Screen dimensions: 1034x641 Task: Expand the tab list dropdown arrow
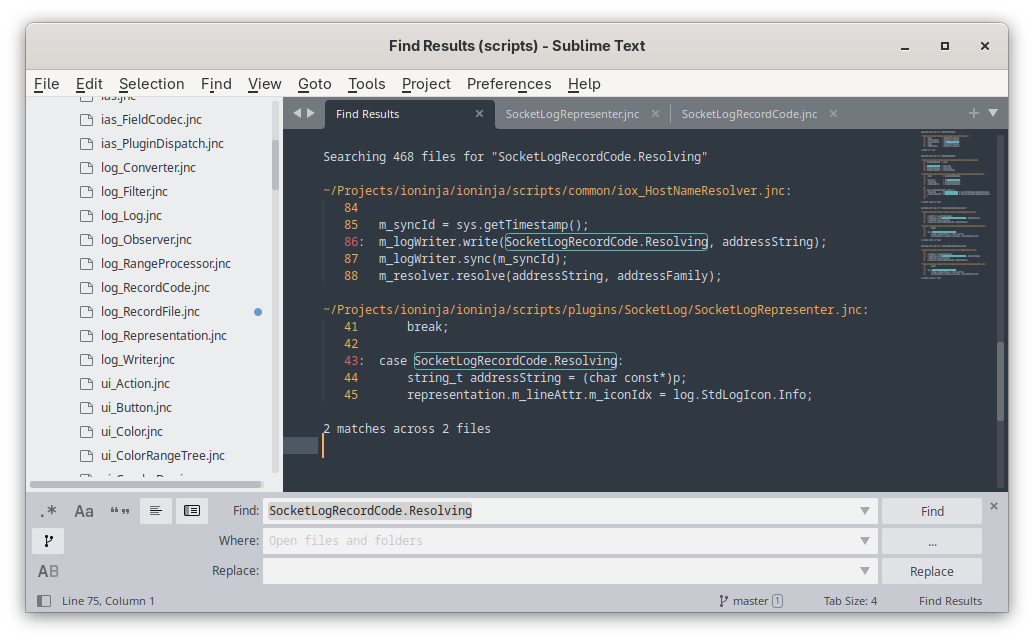click(x=993, y=113)
